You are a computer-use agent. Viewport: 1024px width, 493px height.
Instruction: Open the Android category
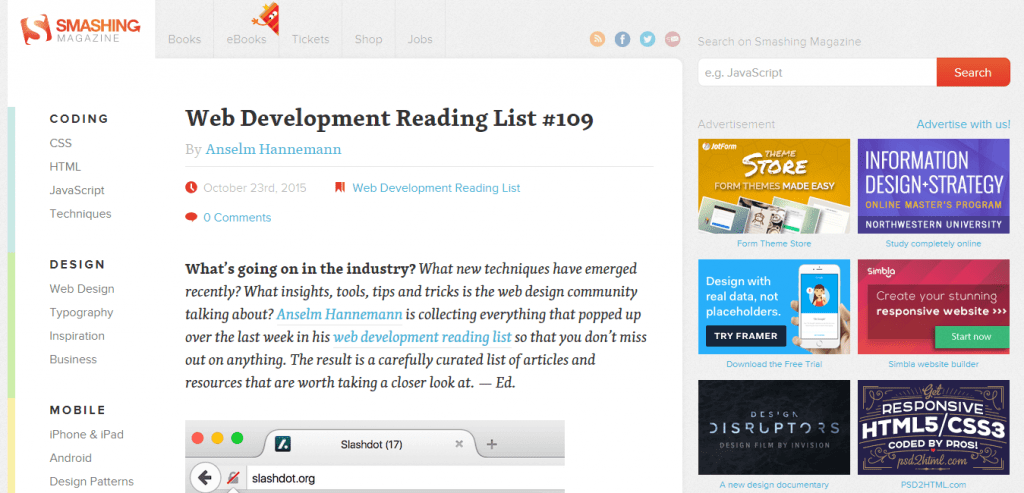point(71,458)
